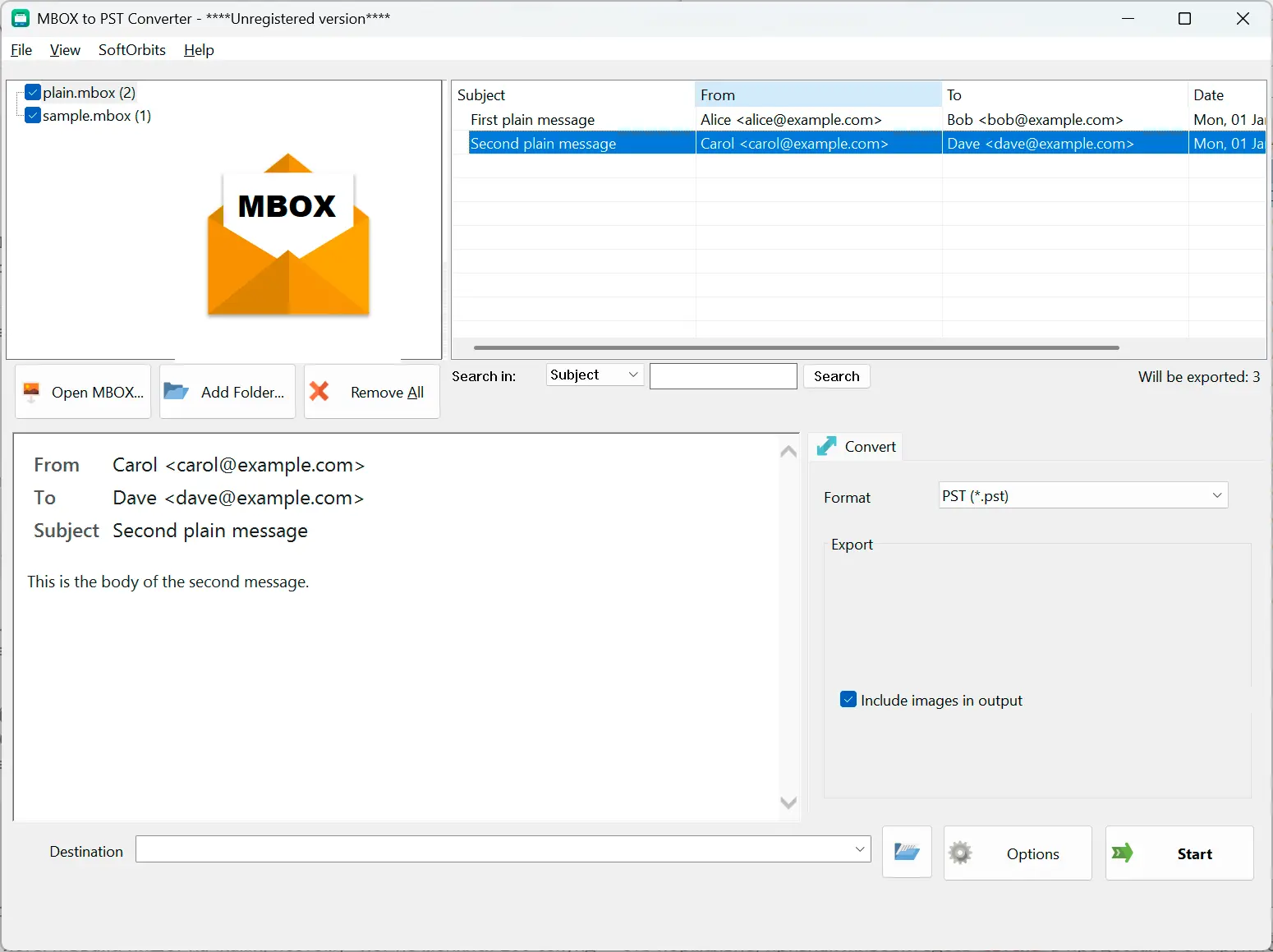Open the Format PST dropdown
Image resolution: width=1273 pixels, height=952 pixels.
point(1083,495)
